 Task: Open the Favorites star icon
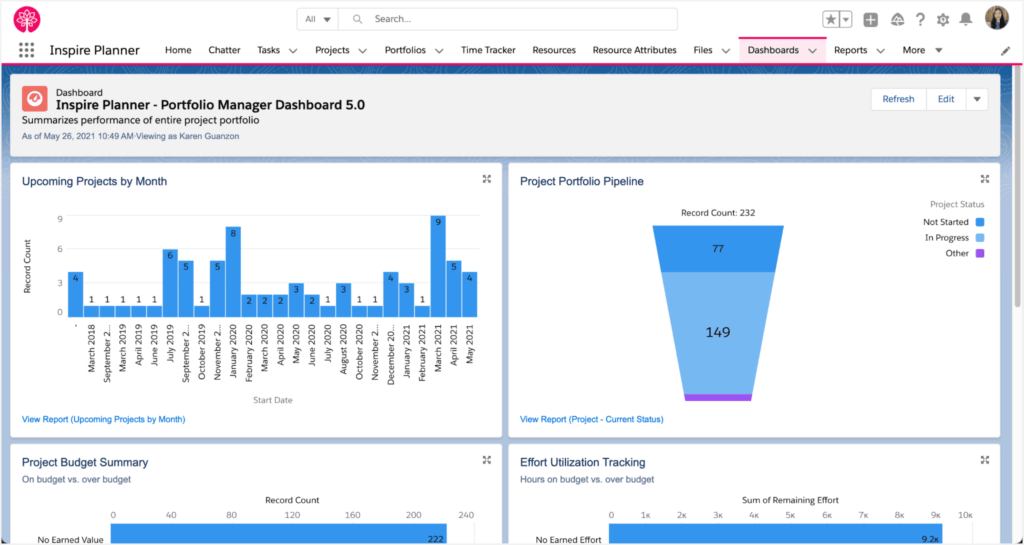pyautogui.click(x=831, y=20)
